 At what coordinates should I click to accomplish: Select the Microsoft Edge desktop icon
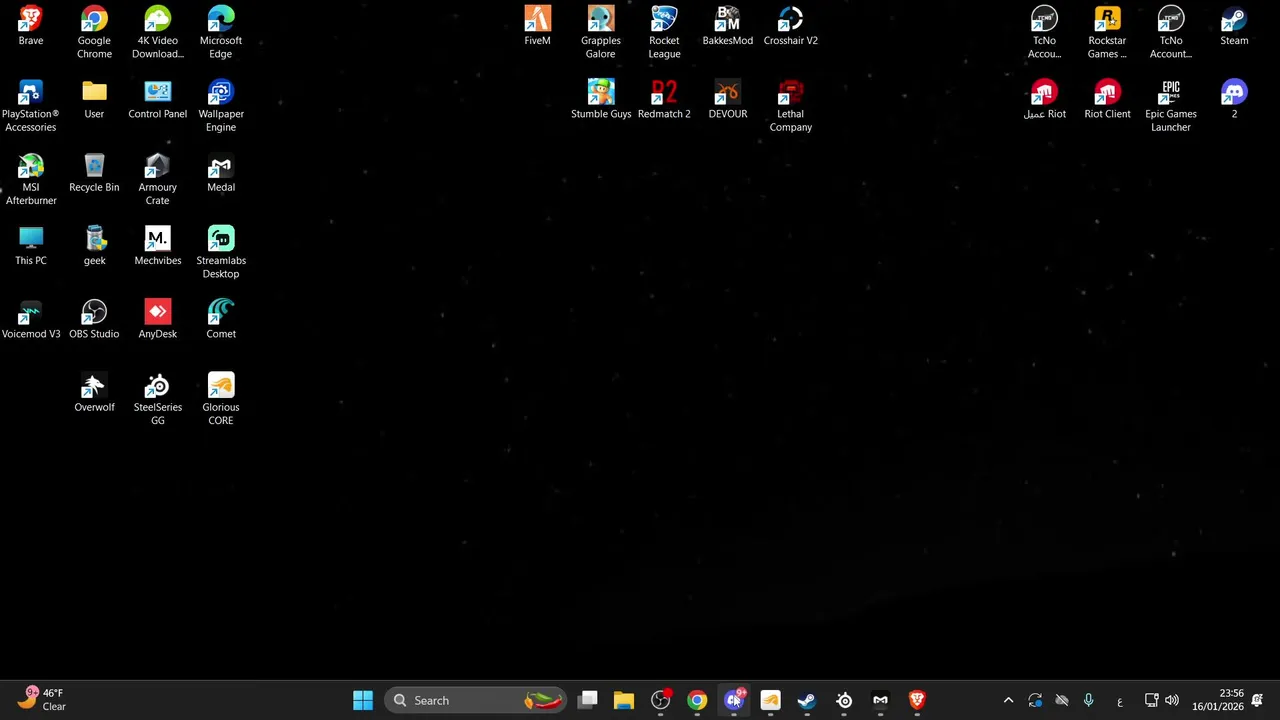click(x=221, y=33)
